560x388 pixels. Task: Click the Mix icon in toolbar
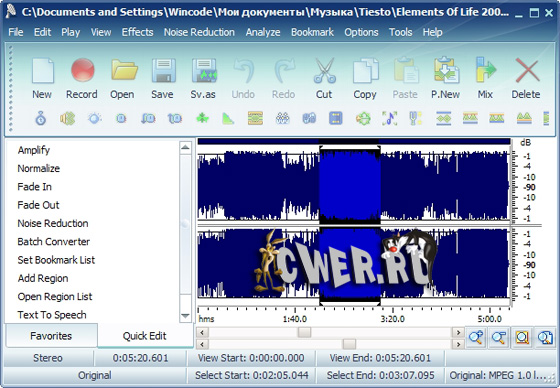tap(485, 79)
